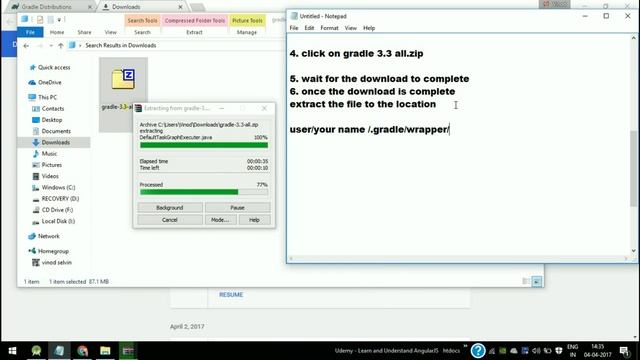Open Explorer File ribbon tab
This screenshot has width=640, height=360.
tap(30, 32)
